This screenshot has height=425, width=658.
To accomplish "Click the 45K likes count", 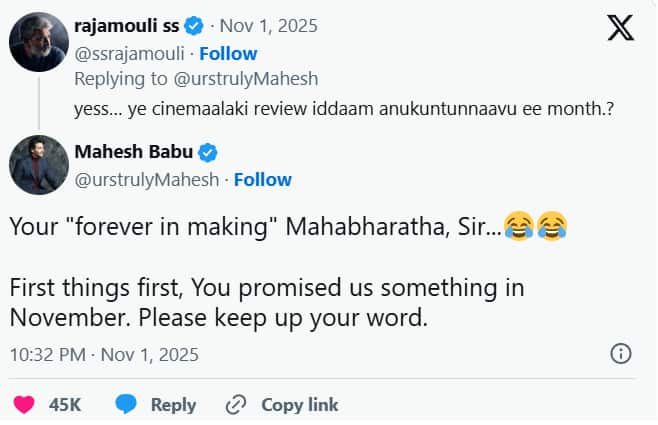I will [65, 404].
